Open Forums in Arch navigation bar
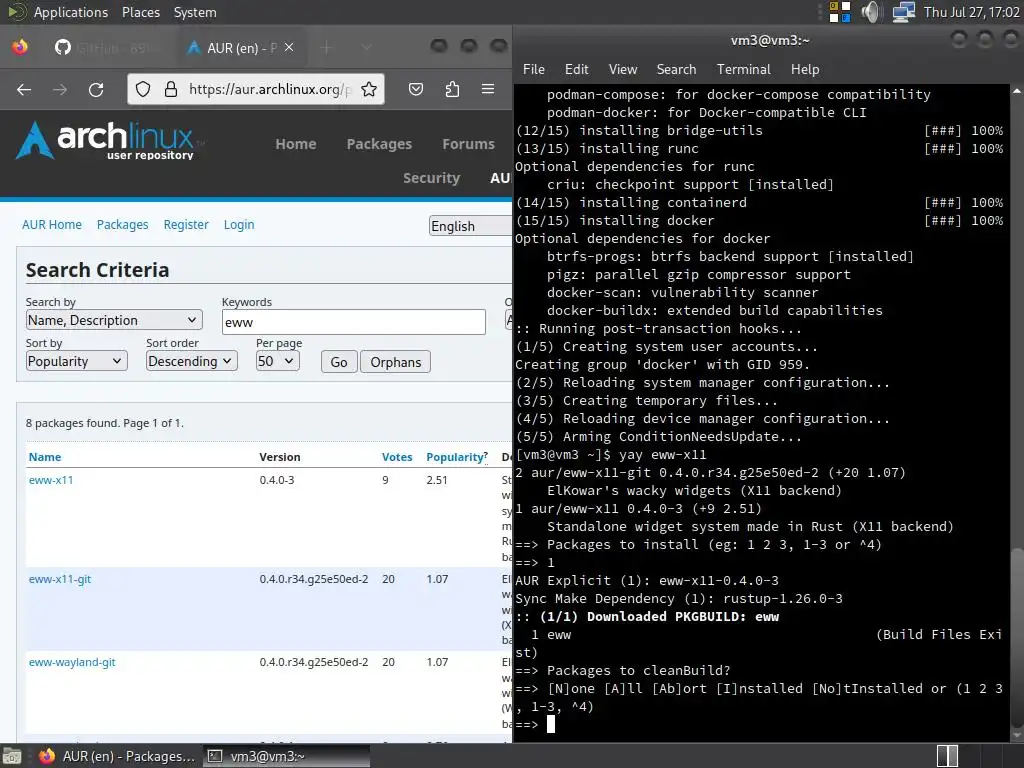This screenshot has height=768, width=1024. (x=468, y=144)
